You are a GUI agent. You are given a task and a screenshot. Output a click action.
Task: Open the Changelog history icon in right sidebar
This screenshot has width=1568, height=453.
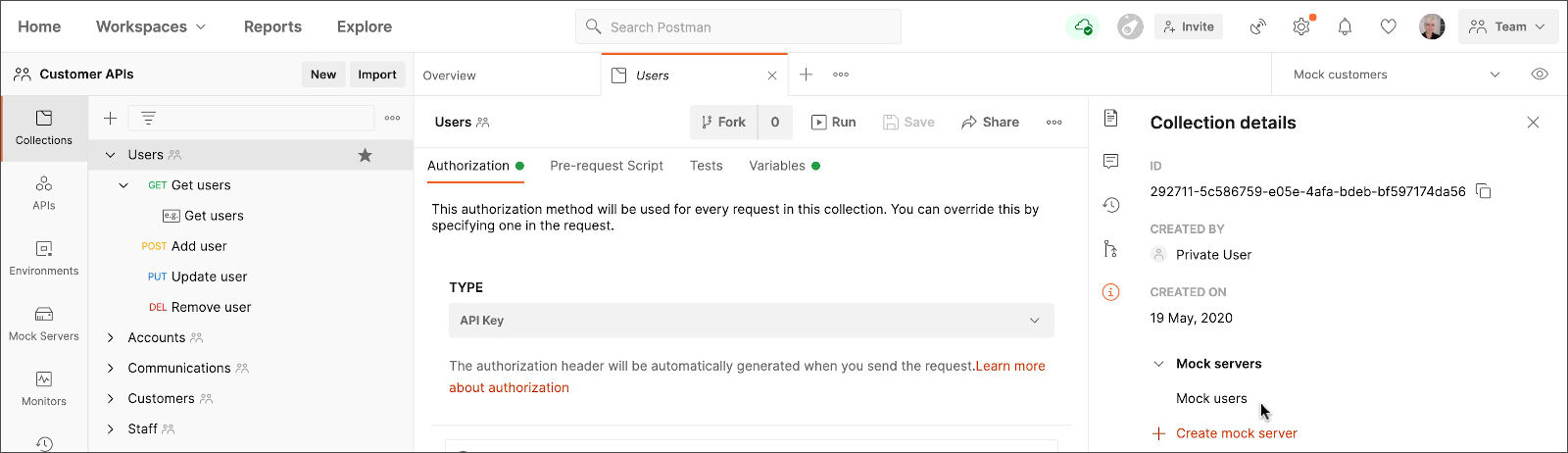pos(1110,205)
